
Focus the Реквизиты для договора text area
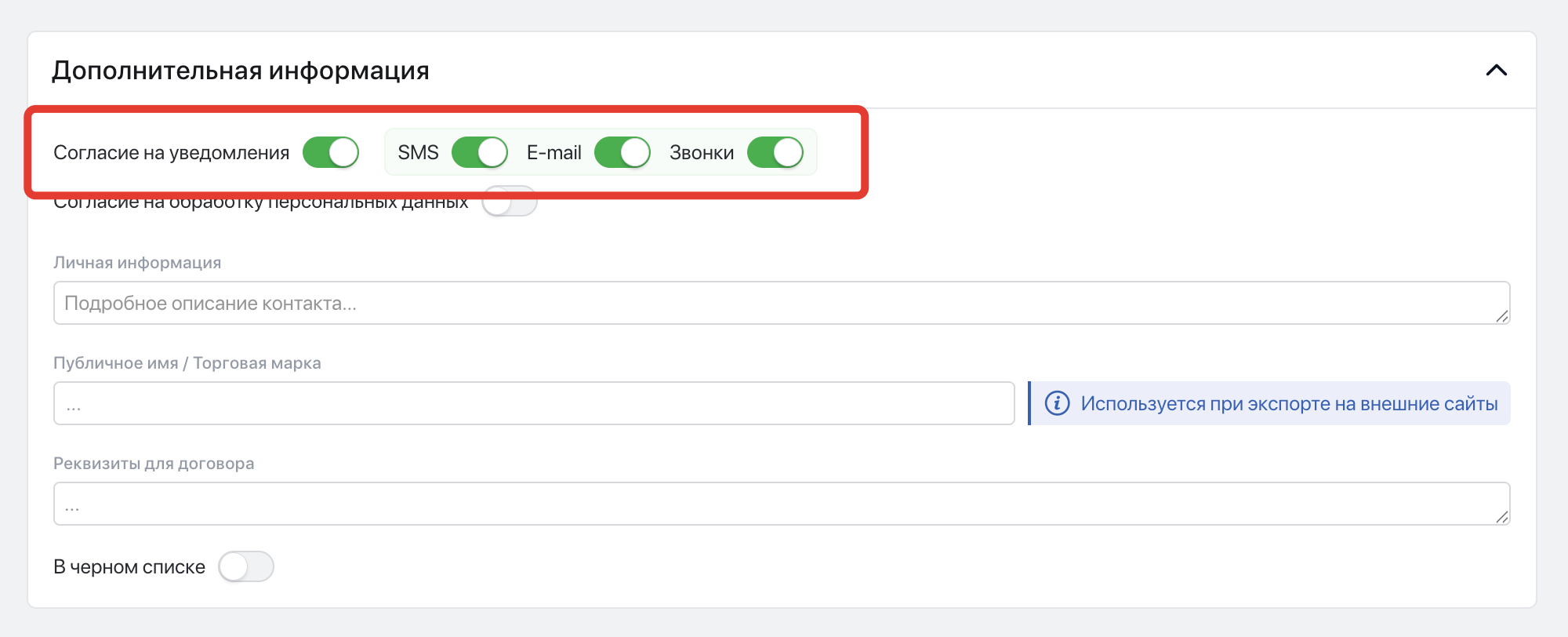coord(782,504)
